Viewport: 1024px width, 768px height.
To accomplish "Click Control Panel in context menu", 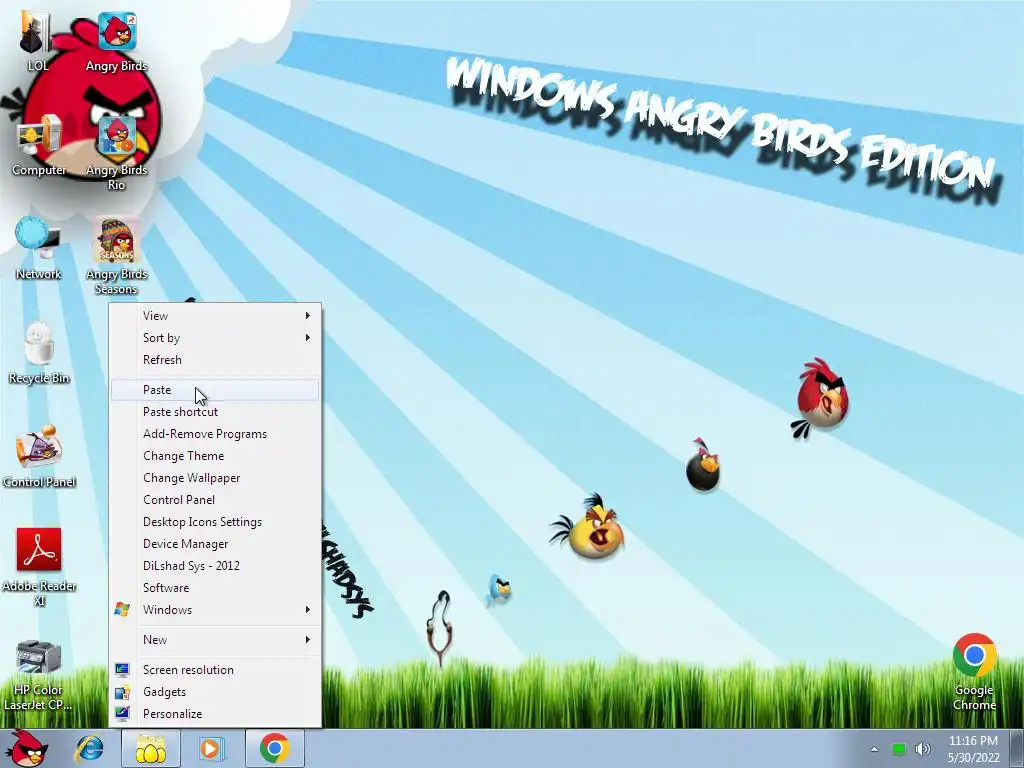I will click(x=215, y=500).
